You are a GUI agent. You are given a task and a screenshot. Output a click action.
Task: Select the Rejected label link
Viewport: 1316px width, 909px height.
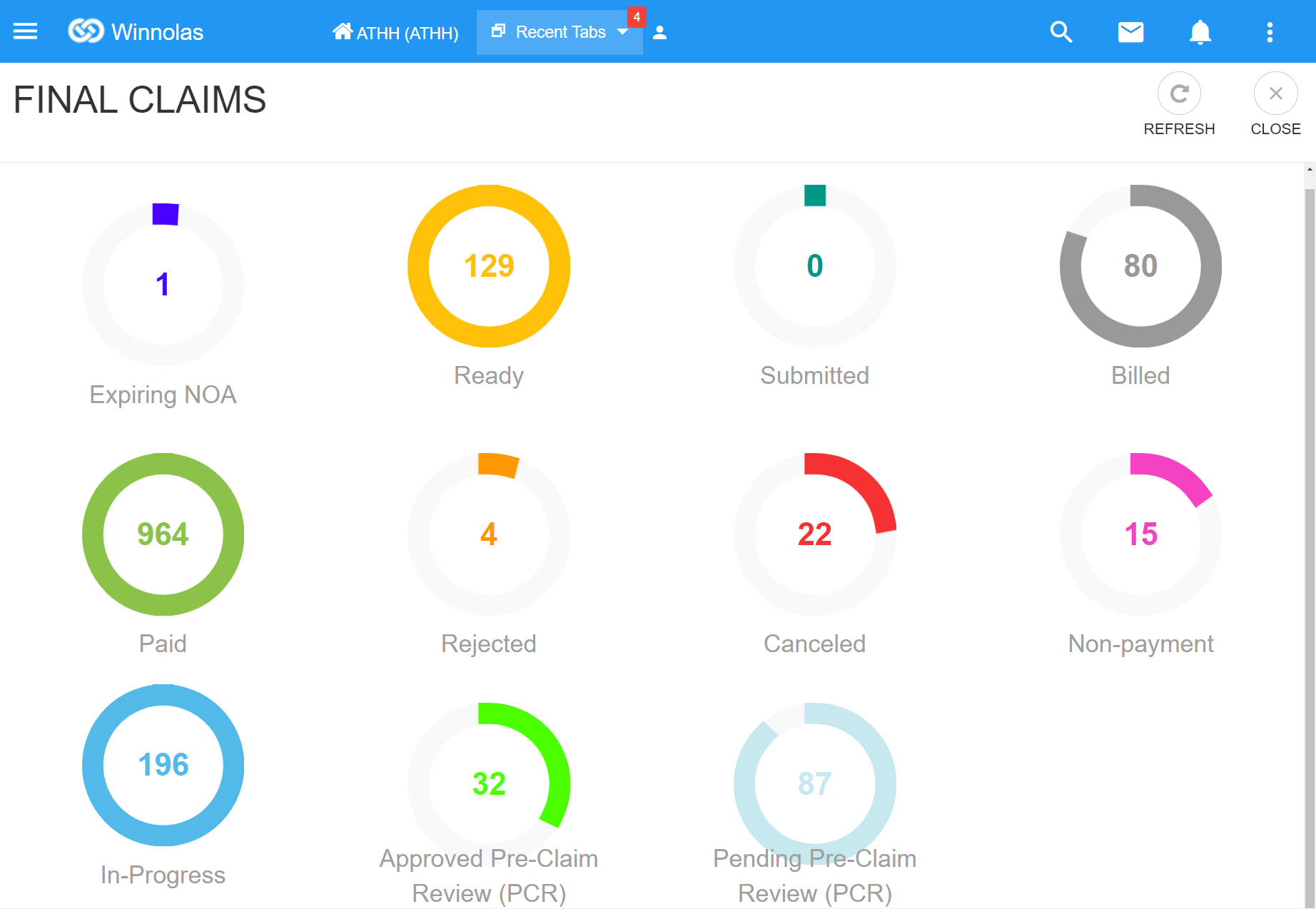[x=489, y=644]
